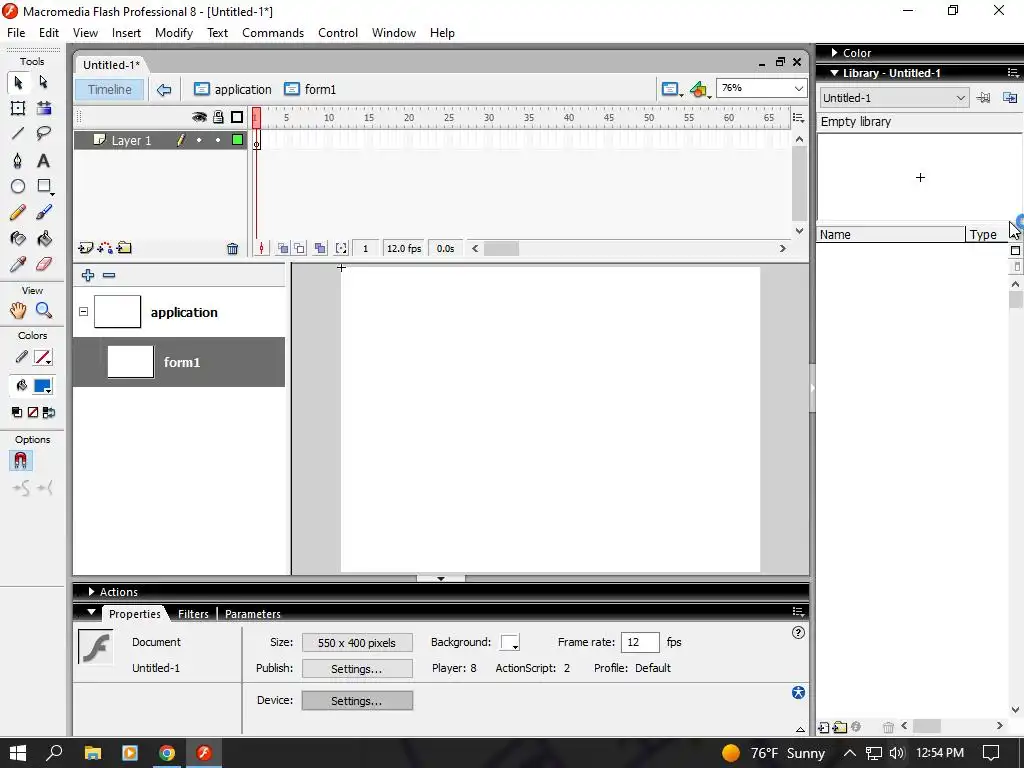Open the document Background color swatch
Image resolution: width=1024 pixels, height=768 pixels.
509,643
